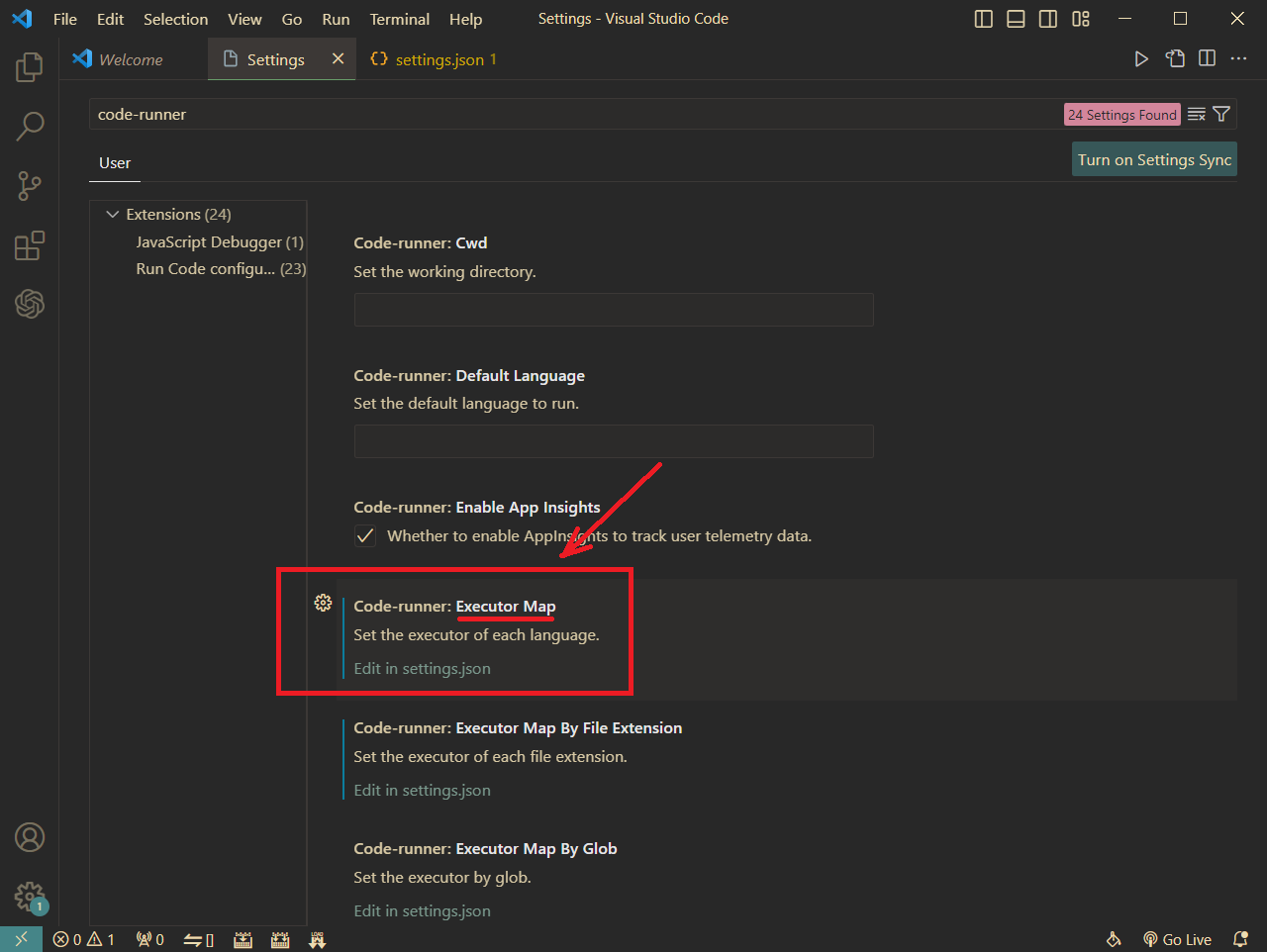Click the 24 Settings Found badge

pyautogui.click(x=1122, y=115)
